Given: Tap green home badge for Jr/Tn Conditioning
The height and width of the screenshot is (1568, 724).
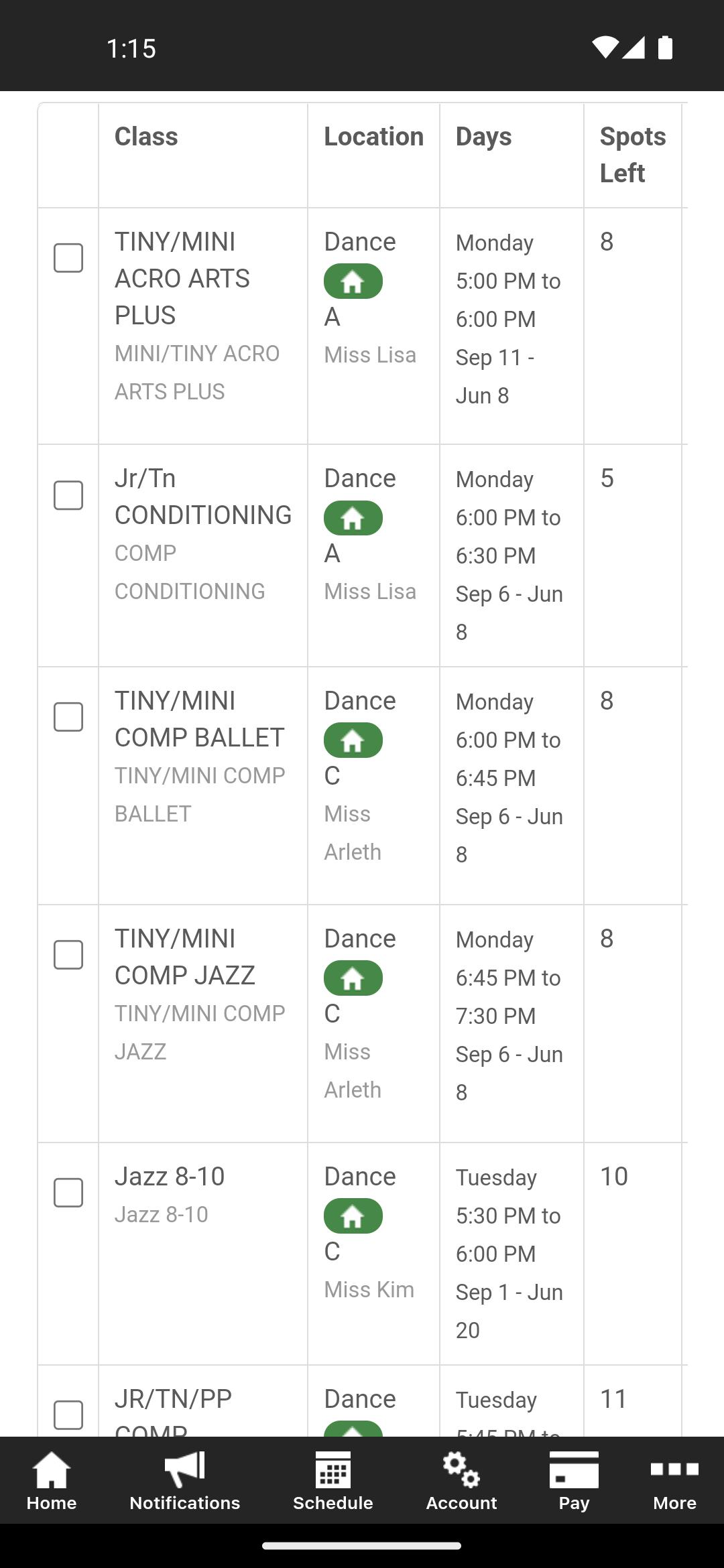Looking at the screenshot, I should (x=353, y=518).
